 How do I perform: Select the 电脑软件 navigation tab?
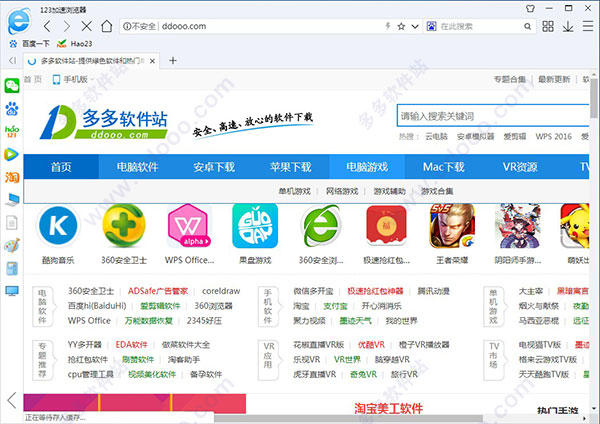coord(137,167)
